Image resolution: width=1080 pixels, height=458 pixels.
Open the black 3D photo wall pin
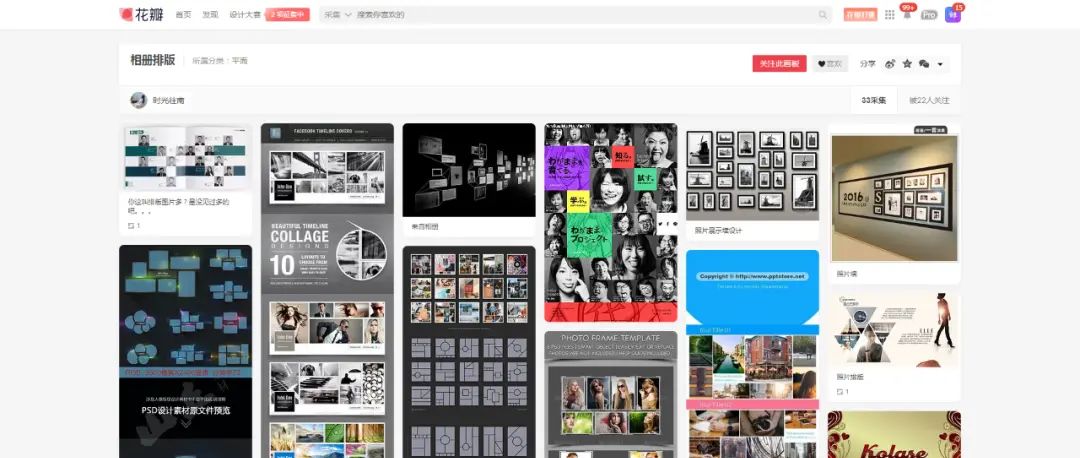tap(469, 170)
